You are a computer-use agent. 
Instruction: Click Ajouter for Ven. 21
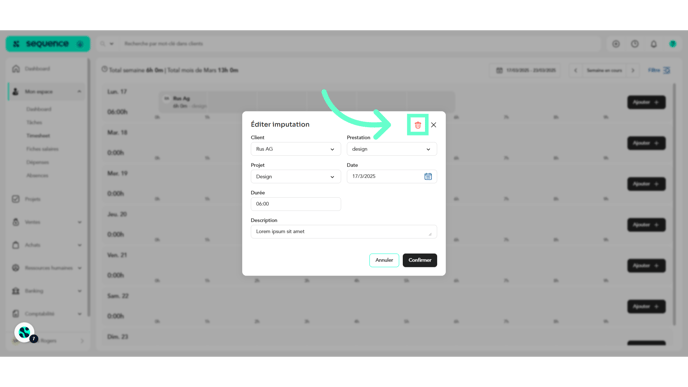point(646,265)
